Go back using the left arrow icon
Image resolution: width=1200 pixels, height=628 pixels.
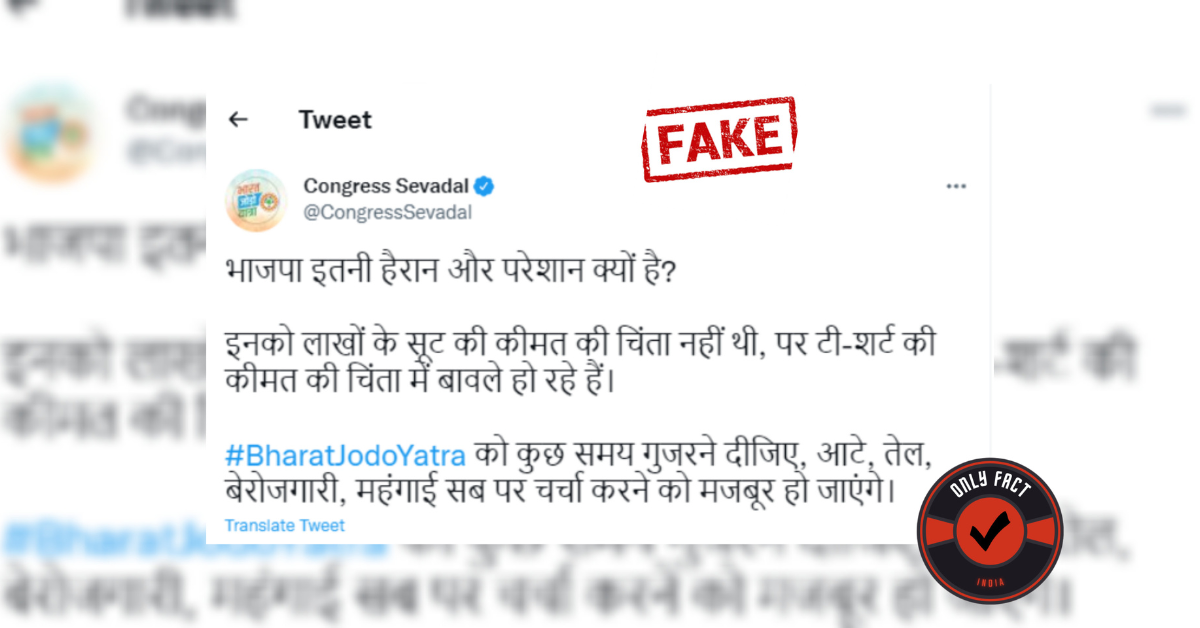tap(238, 120)
